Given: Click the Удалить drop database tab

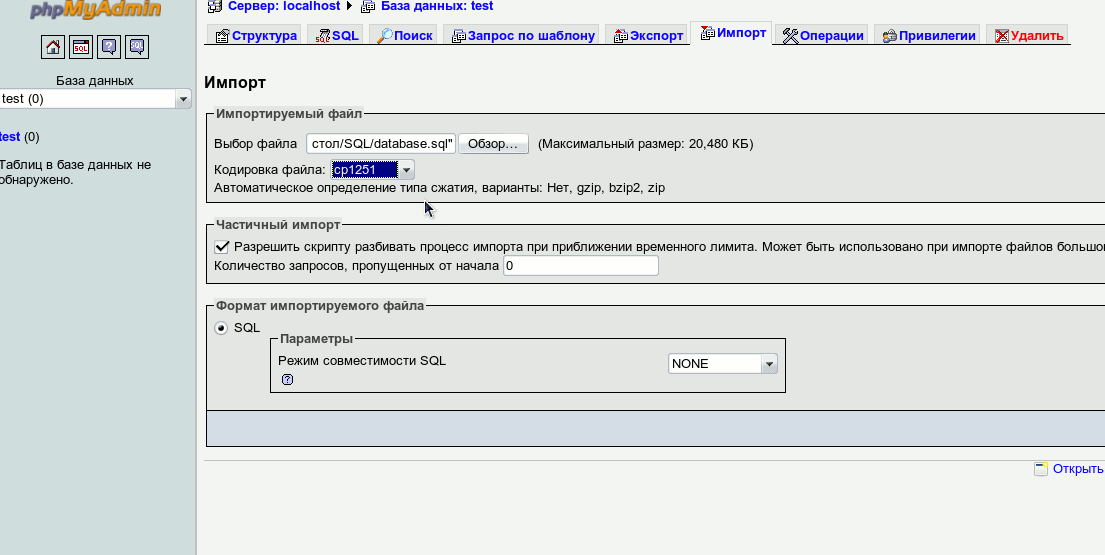Looking at the screenshot, I should click(x=1027, y=36).
